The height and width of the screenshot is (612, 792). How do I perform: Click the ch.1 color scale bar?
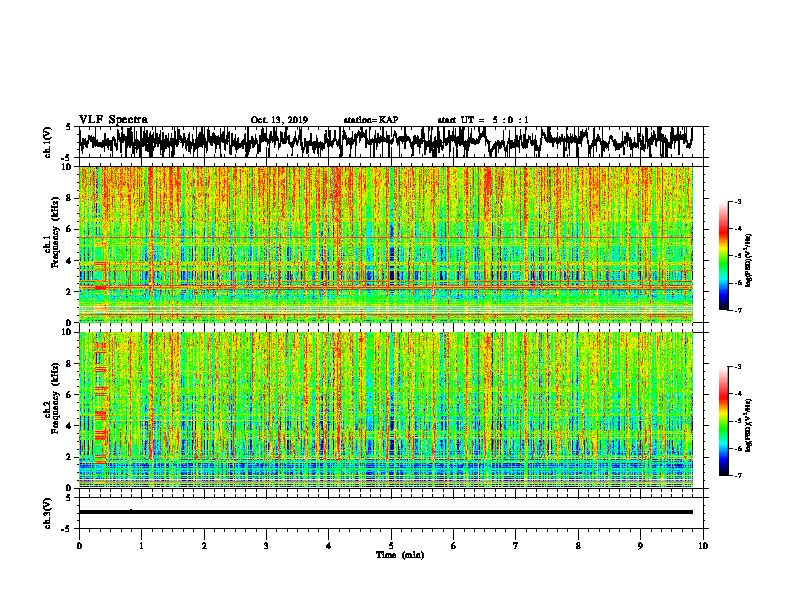pos(724,256)
